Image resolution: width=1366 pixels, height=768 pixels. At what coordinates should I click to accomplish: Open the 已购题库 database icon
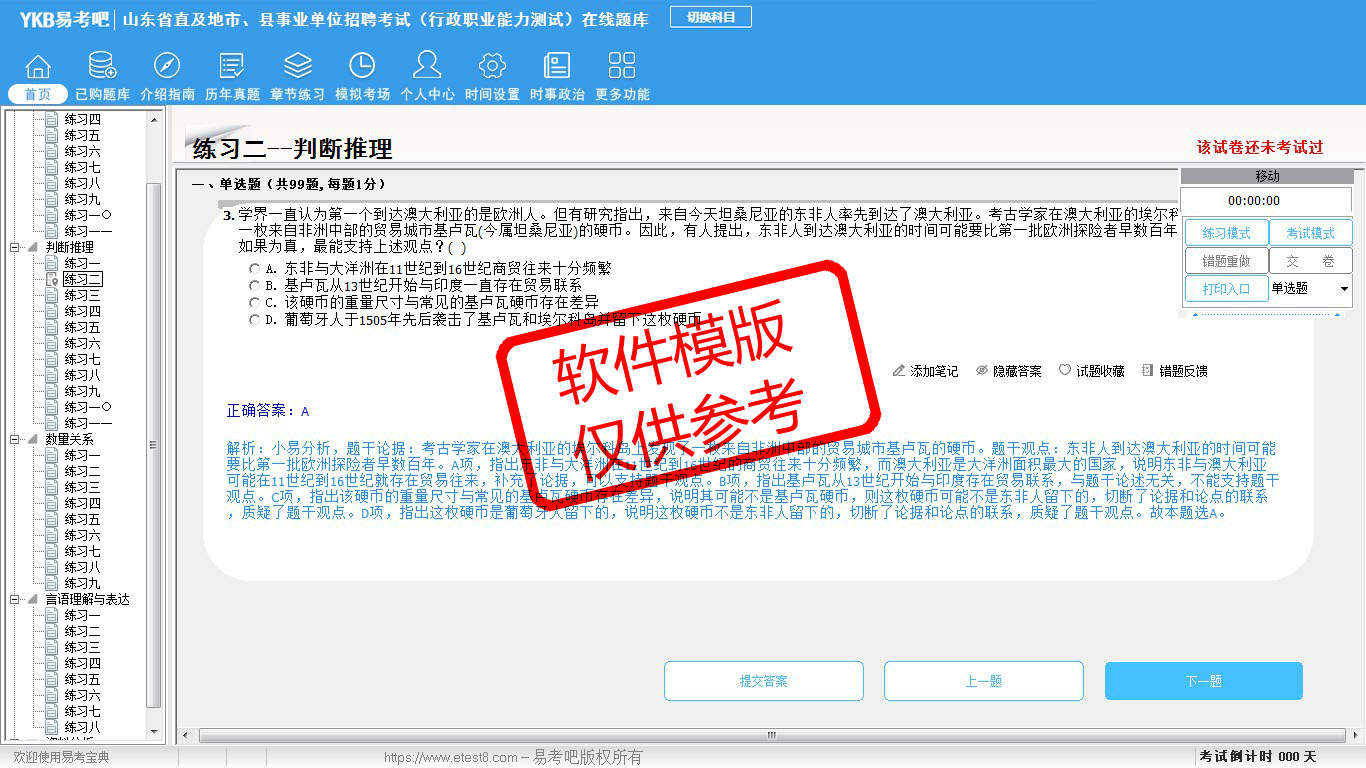(x=102, y=67)
